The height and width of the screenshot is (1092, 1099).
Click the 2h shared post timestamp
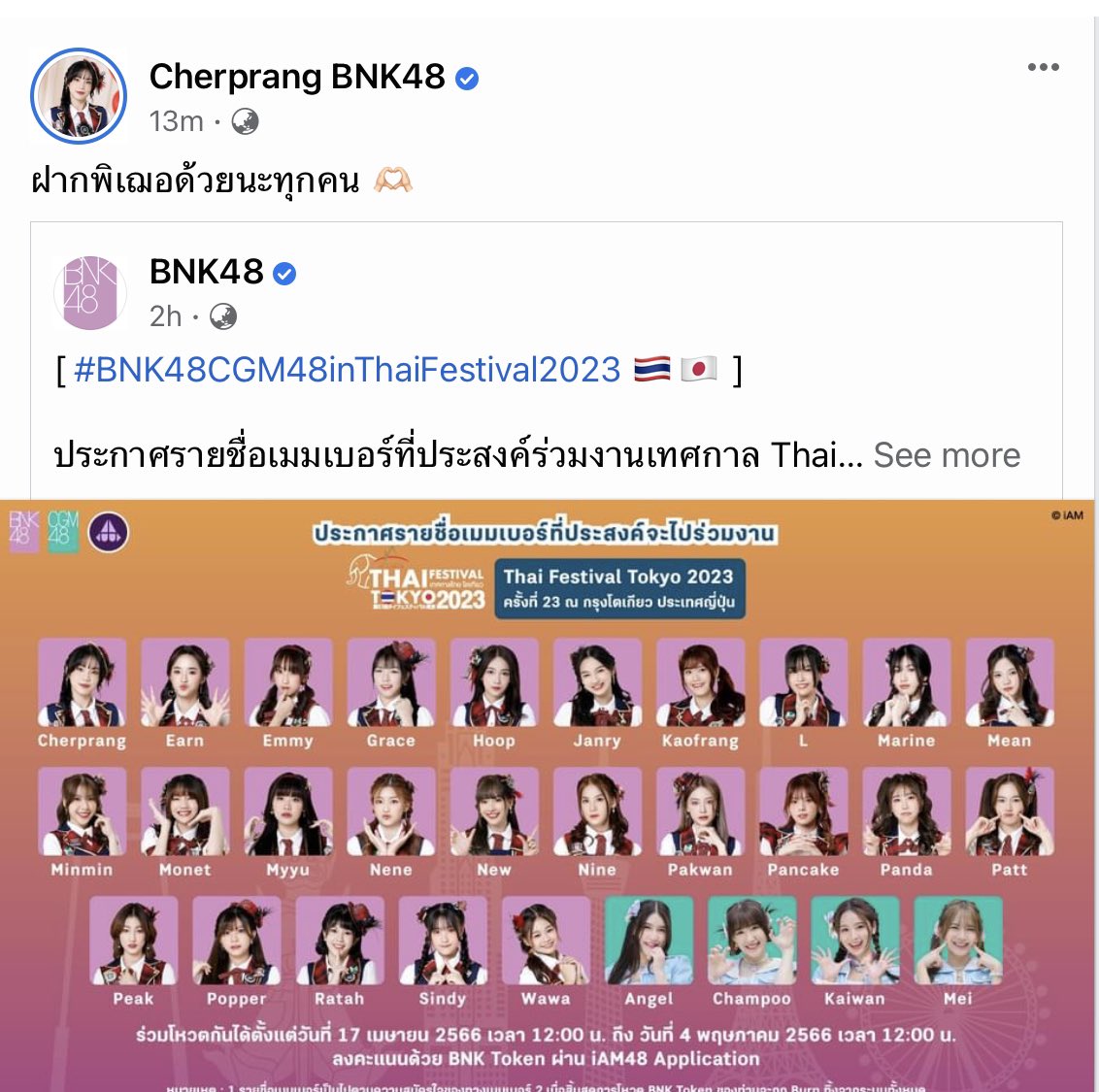(165, 316)
